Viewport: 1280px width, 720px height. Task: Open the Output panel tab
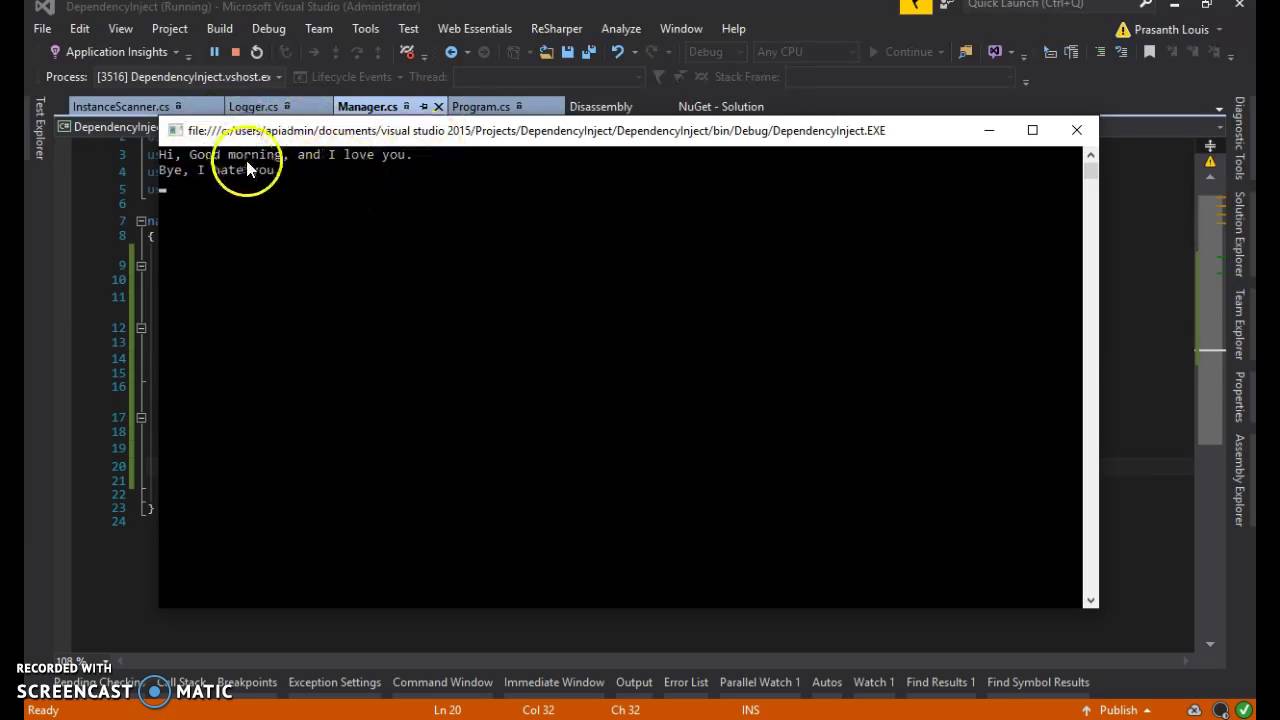(x=634, y=682)
